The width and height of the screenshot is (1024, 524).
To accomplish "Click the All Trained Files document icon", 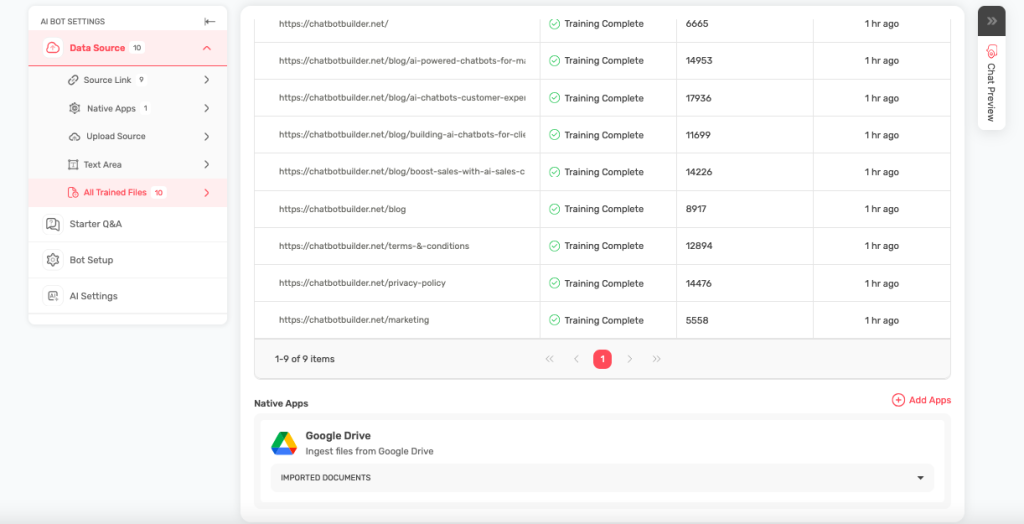I will 73,193.
